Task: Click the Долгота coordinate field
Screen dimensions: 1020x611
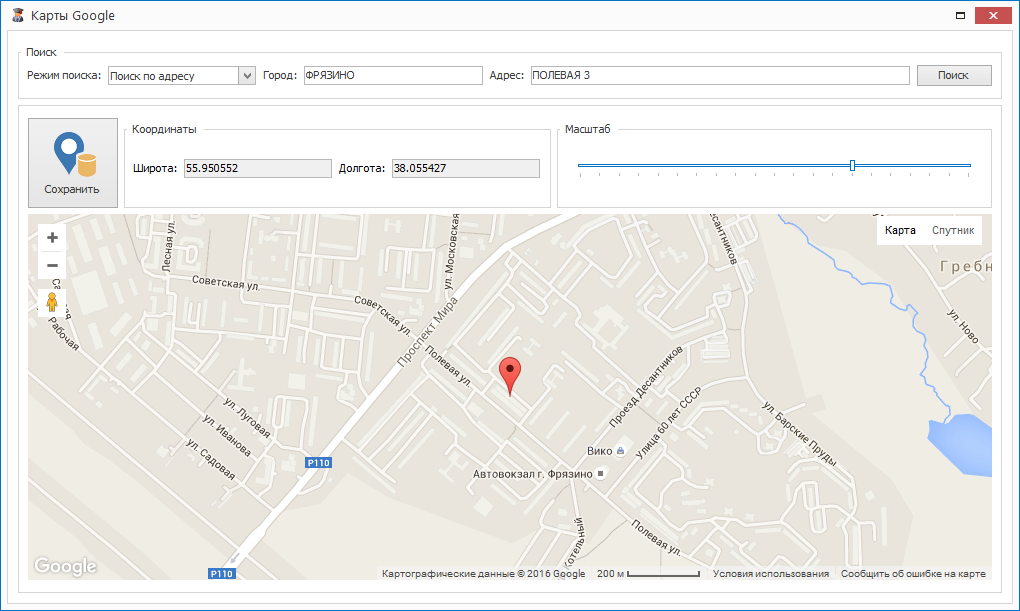Action: 465,169
